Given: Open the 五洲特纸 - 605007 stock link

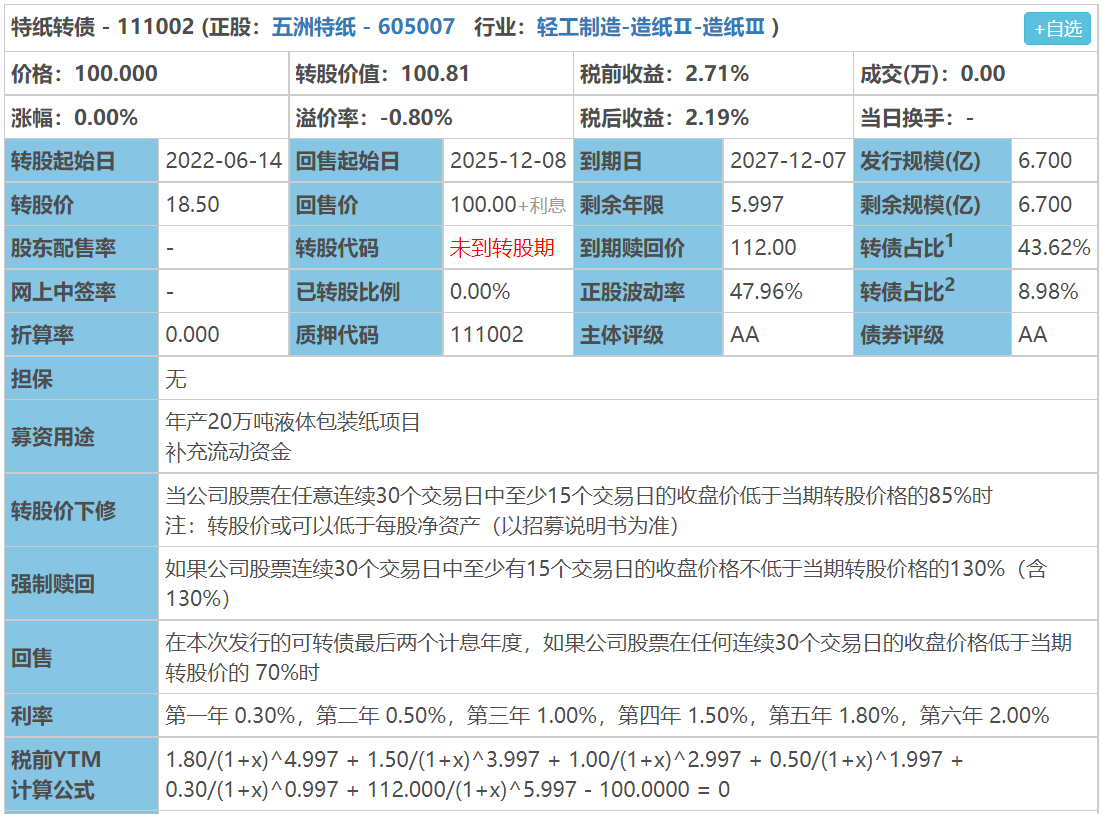Looking at the screenshot, I should click(x=363, y=27).
